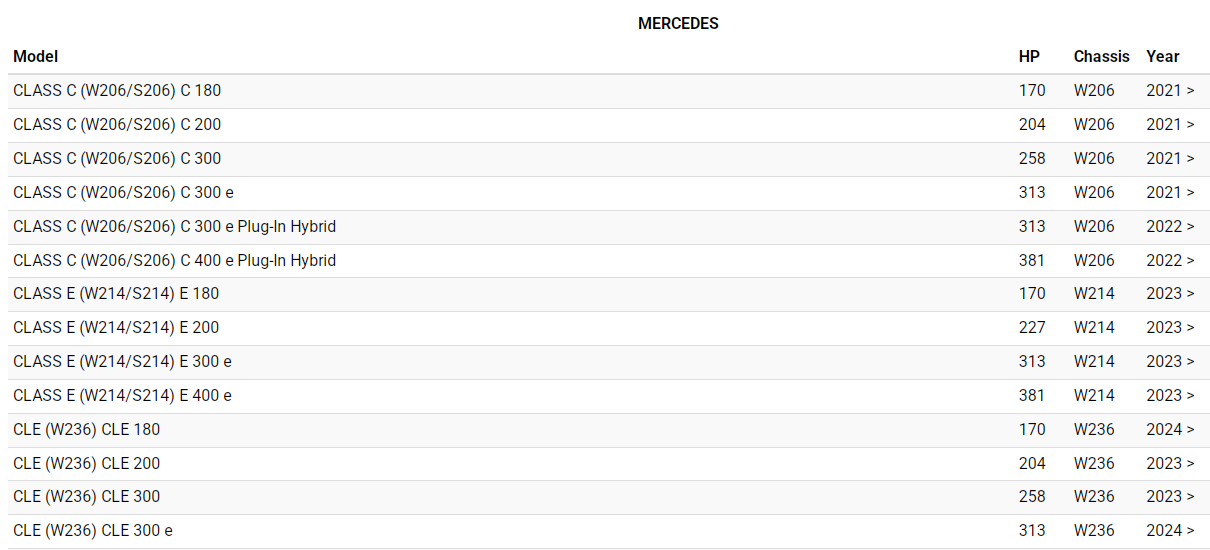Viewport: 1210px width, 550px height.
Task: Click the HP column header
Action: coord(1029,56)
